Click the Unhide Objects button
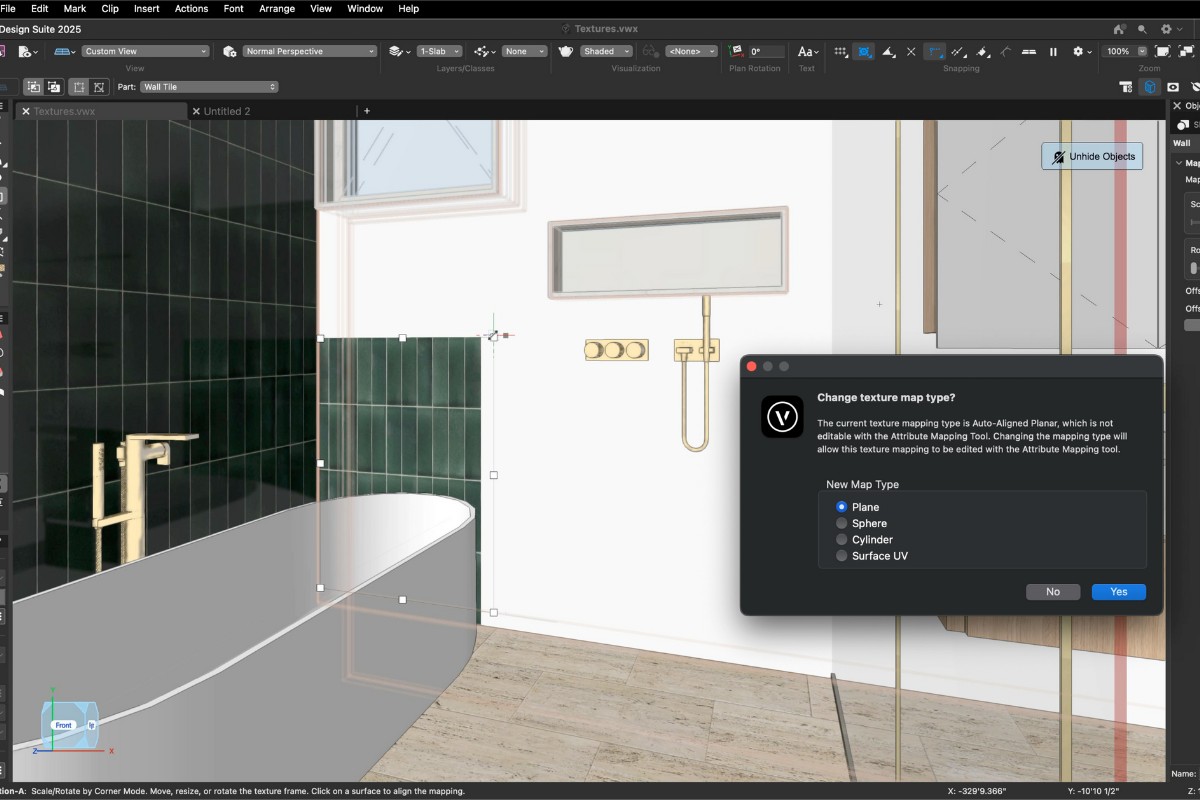This screenshot has width=1200, height=800. tap(1091, 156)
